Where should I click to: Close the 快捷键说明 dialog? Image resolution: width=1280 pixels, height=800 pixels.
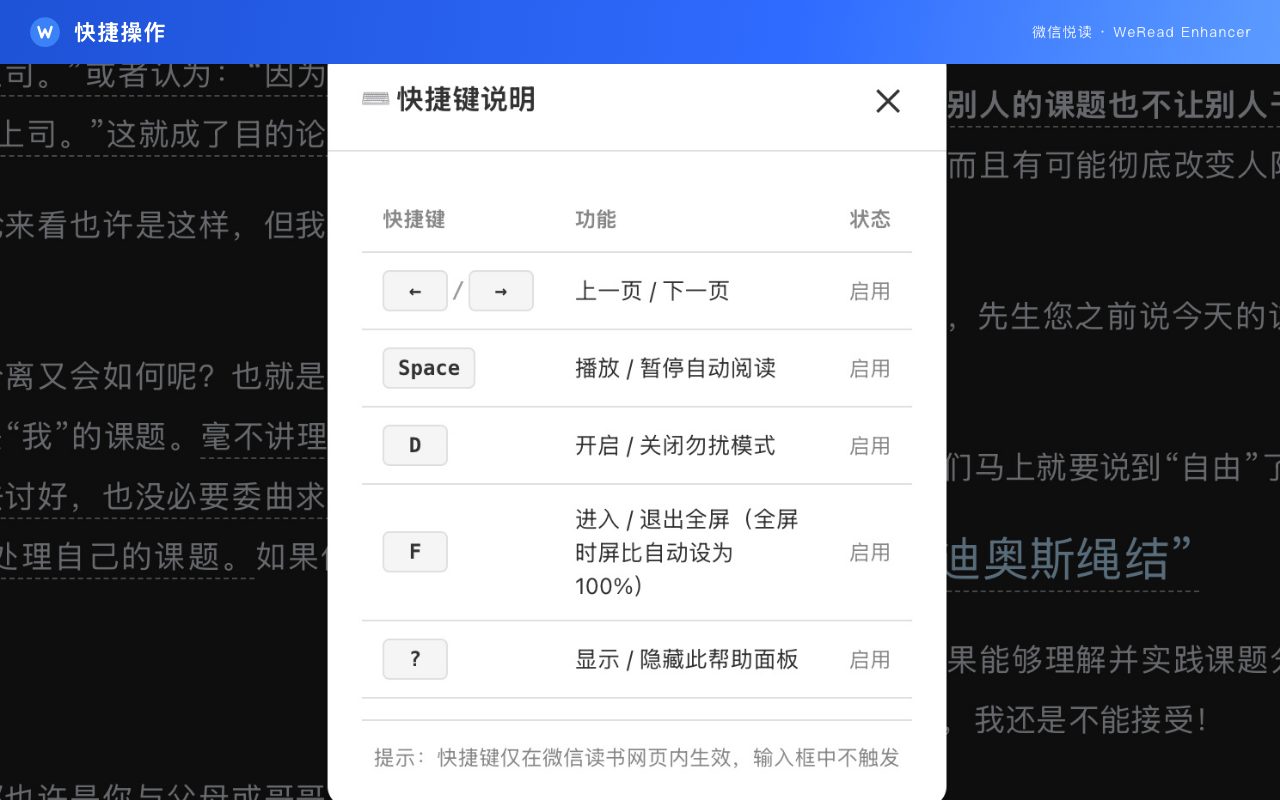888,101
